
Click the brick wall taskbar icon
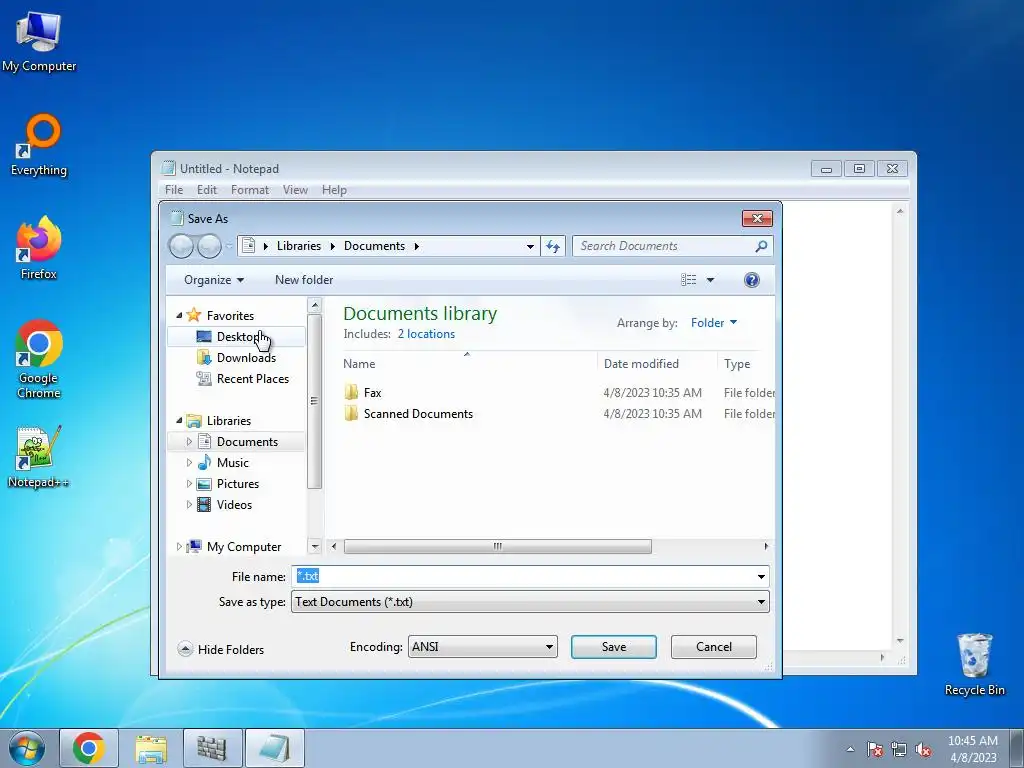[212, 748]
